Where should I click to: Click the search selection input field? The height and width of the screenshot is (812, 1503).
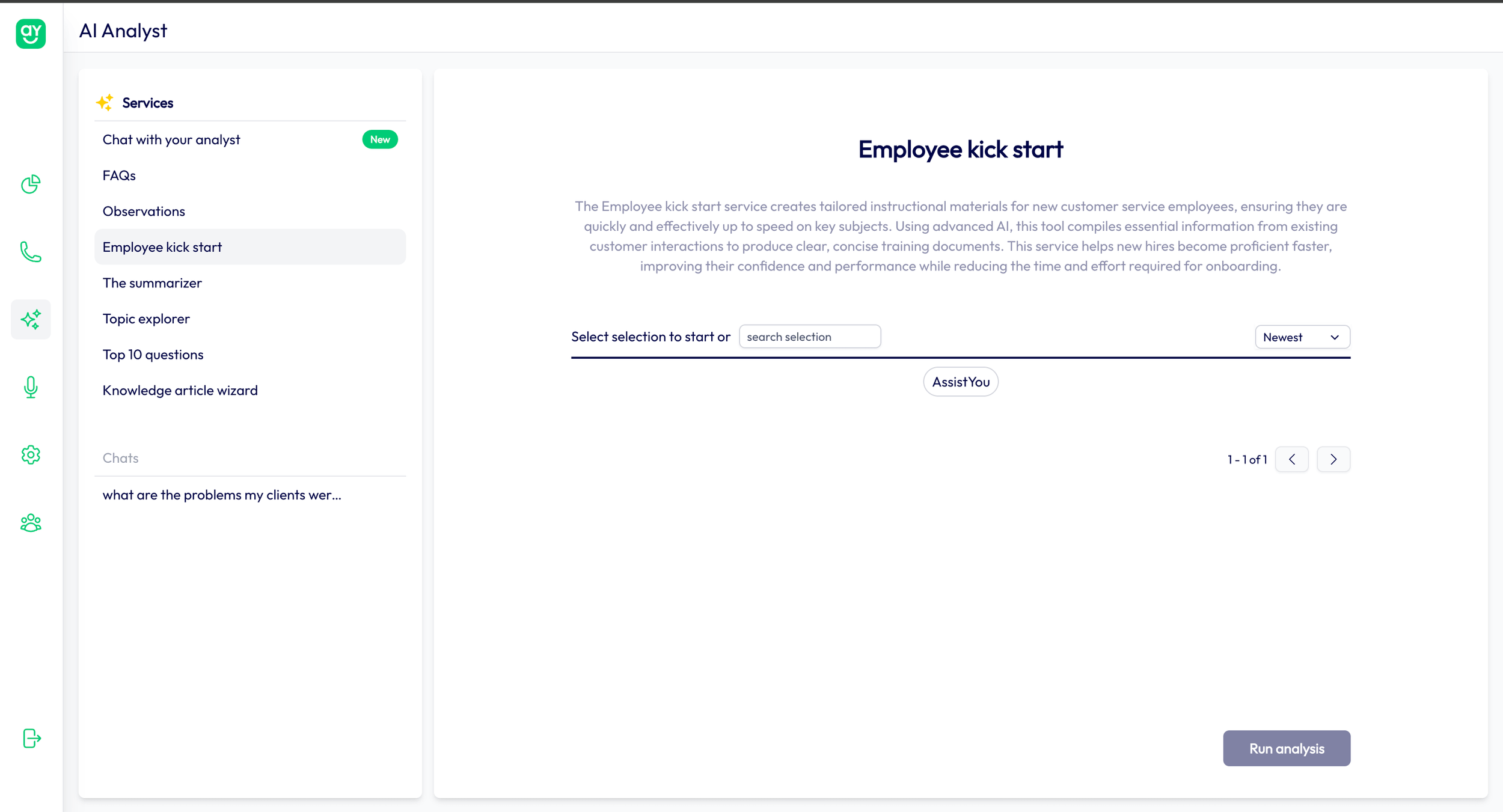809,337
